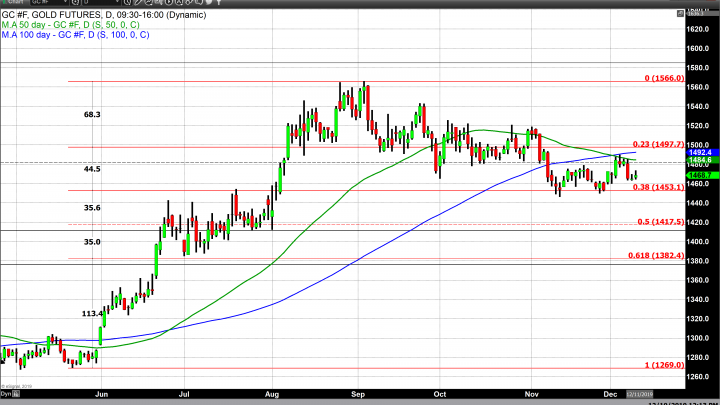Select the 0.23 (1497.7) Fibonacci level label

(661, 144)
